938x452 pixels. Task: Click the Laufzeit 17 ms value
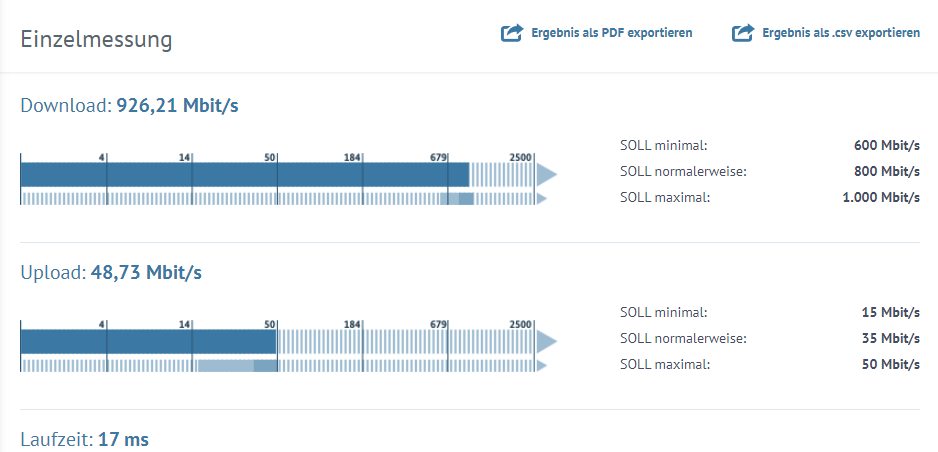(x=124, y=439)
